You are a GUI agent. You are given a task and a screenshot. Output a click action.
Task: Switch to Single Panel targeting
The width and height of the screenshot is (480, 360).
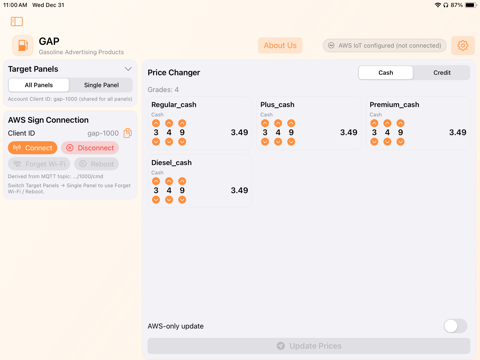click(x=101, y=85)
